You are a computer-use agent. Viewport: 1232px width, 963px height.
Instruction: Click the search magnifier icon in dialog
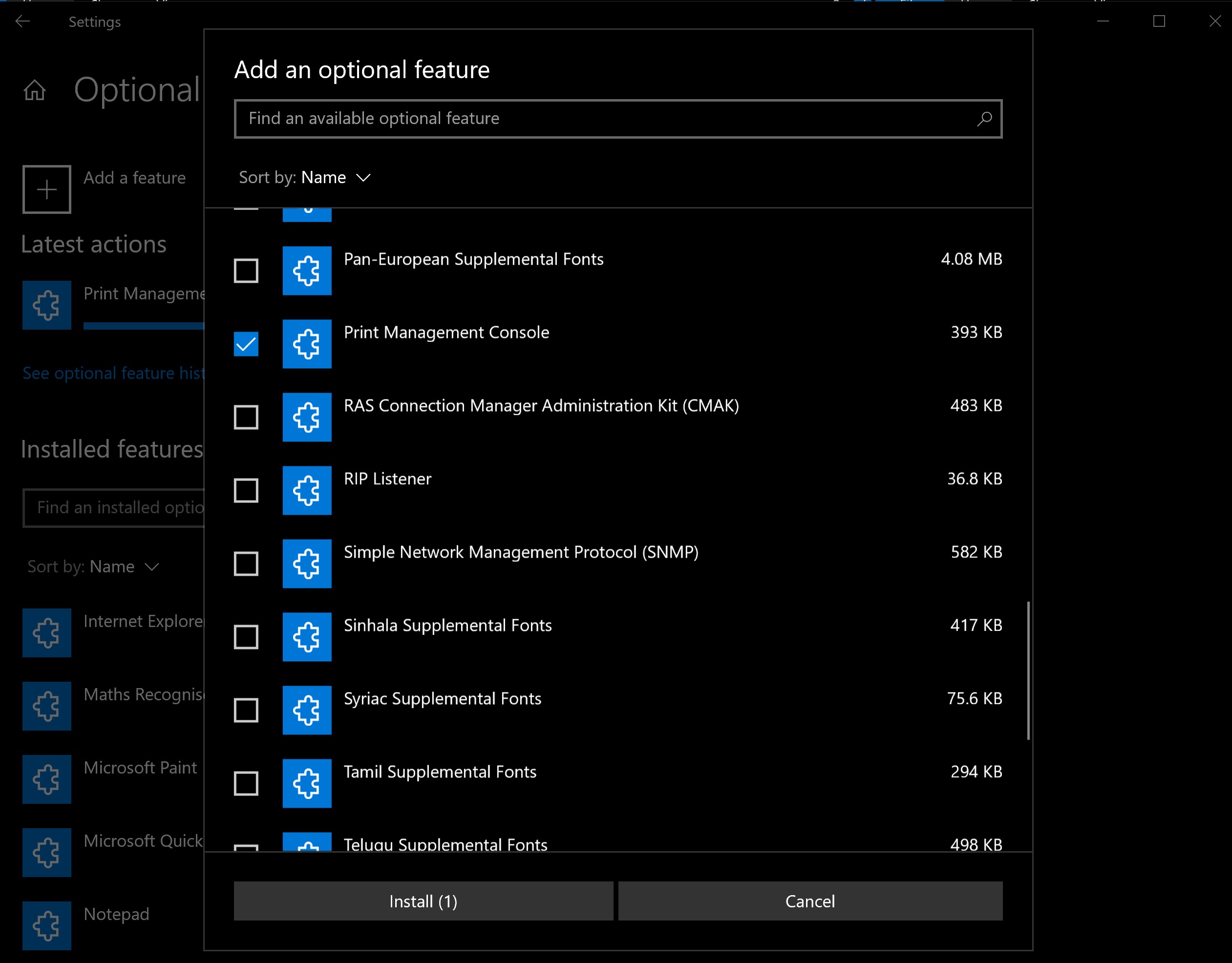point(984,119)
